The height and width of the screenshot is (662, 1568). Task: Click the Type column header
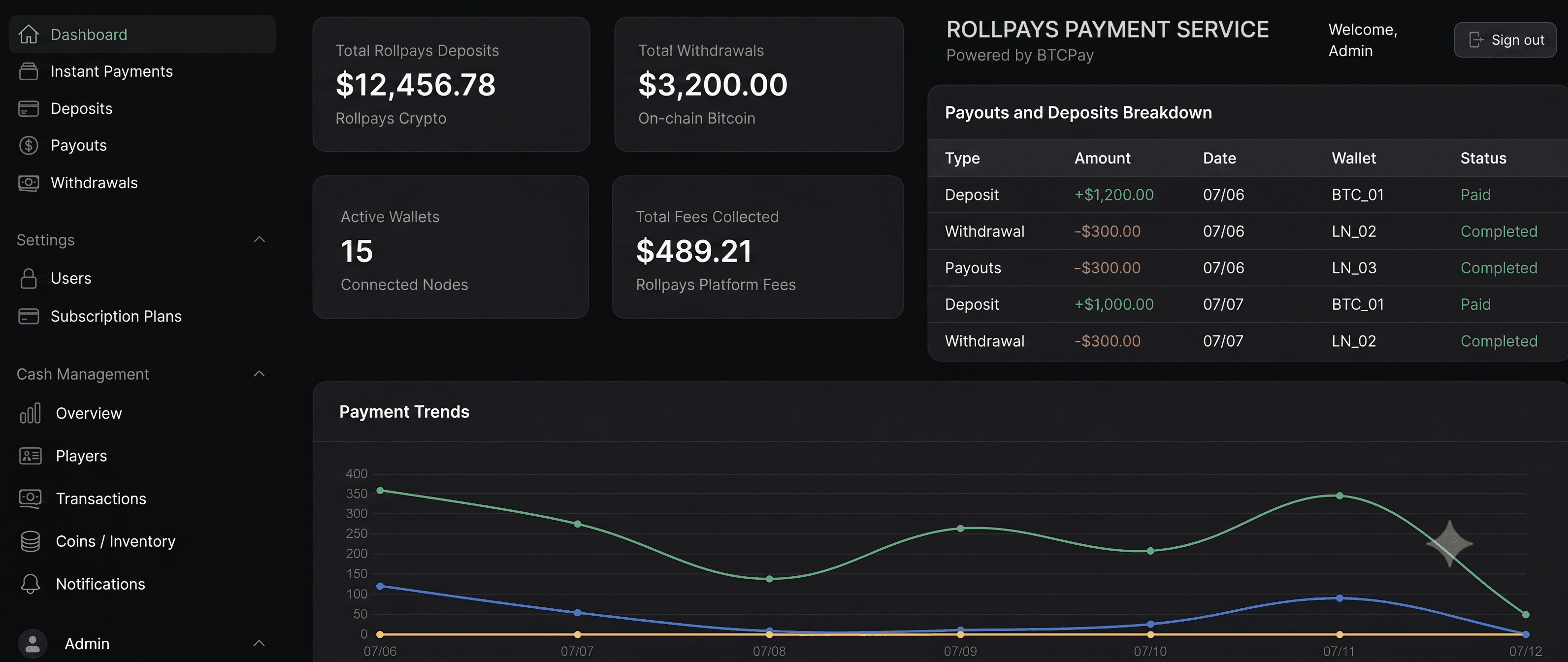tap(962, 158)
